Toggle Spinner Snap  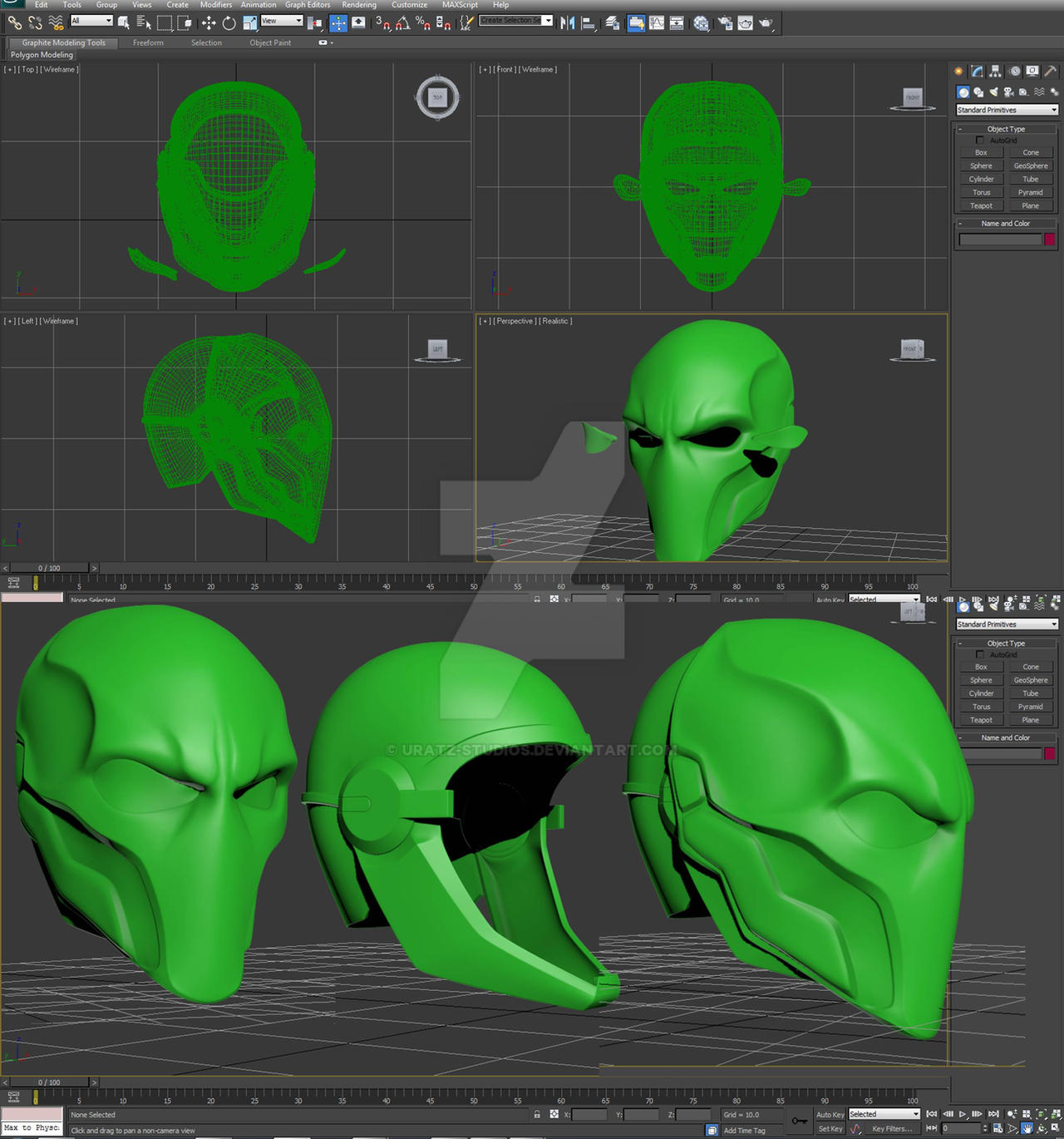444,22
